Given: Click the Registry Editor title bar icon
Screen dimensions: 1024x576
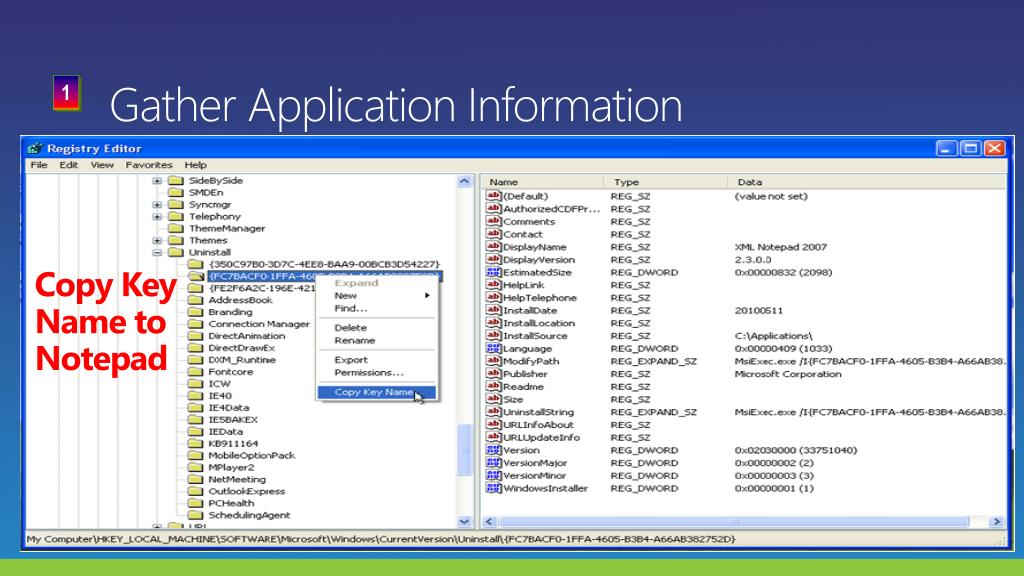Looking at the screenshot, I should pos(35,148).
